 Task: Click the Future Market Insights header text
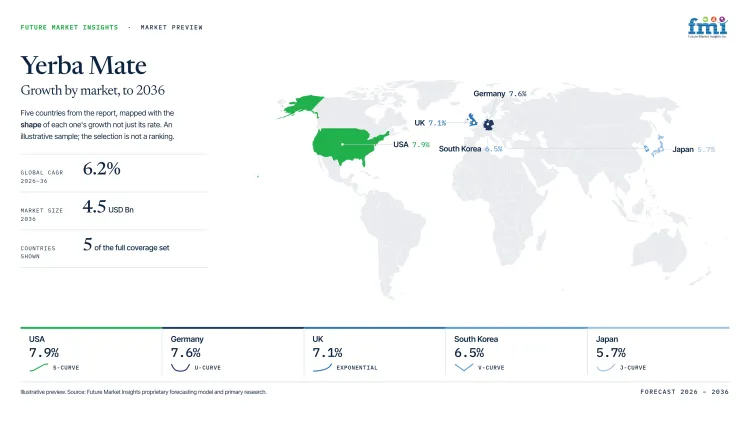(x=69, y=27)
